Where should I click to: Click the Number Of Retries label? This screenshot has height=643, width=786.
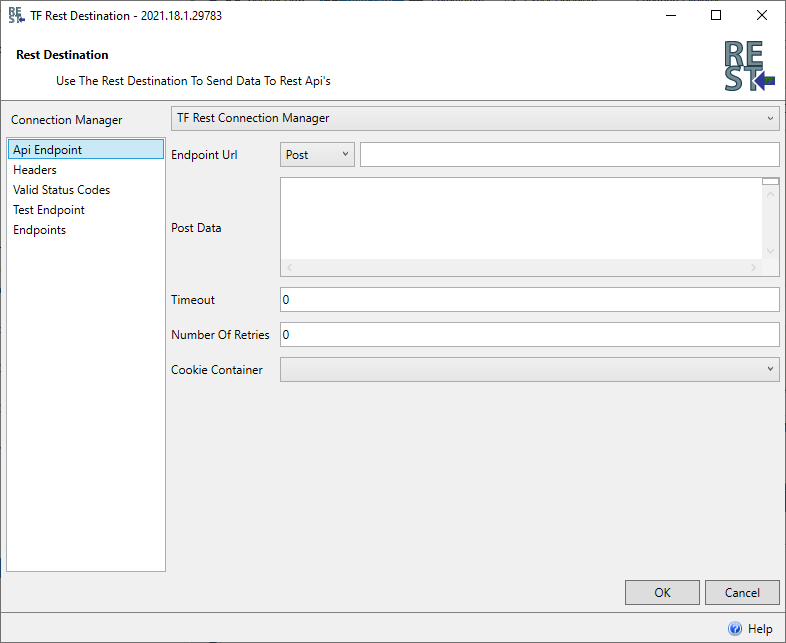[221, 335]
